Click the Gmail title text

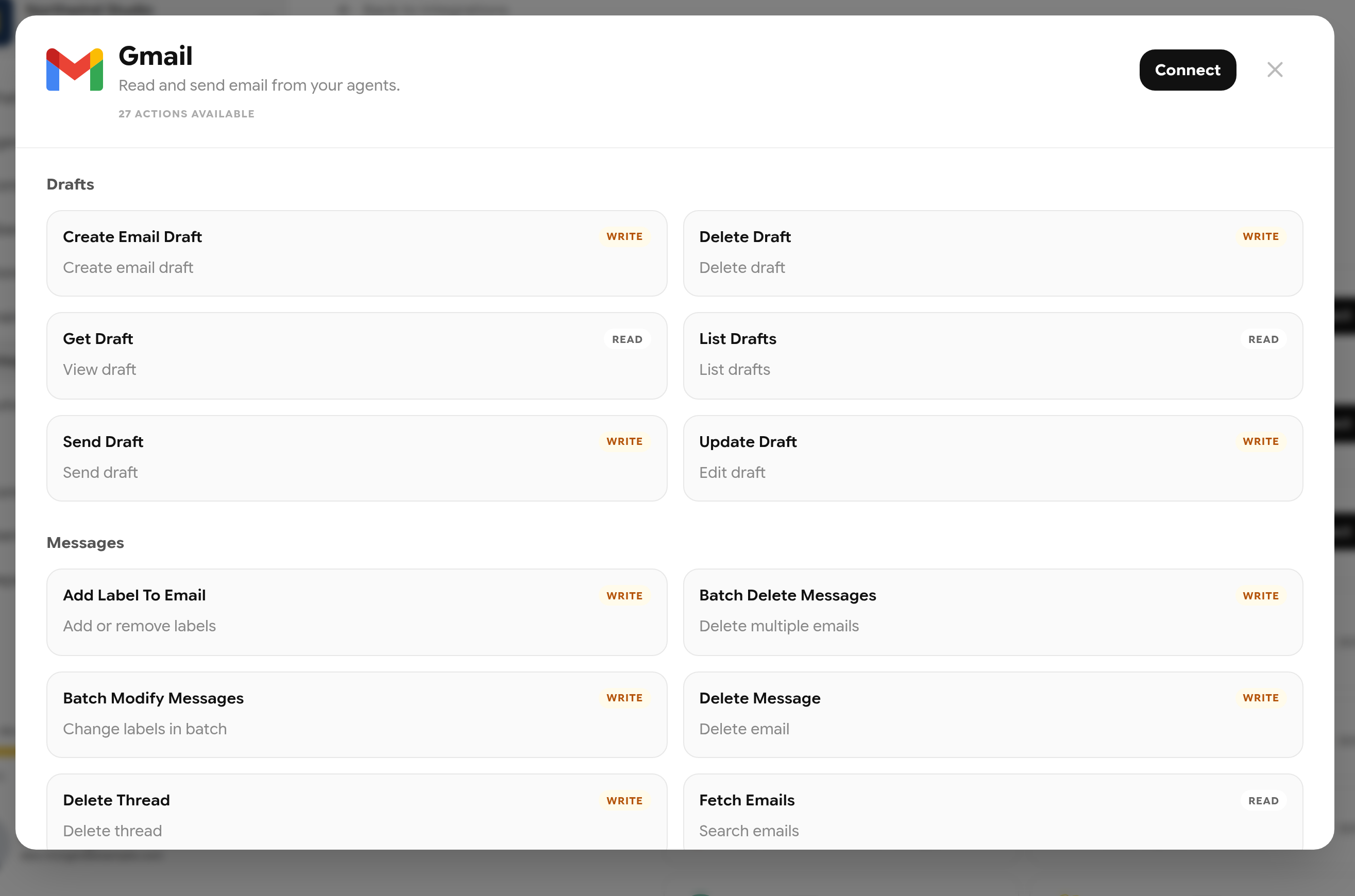point(156,56)
